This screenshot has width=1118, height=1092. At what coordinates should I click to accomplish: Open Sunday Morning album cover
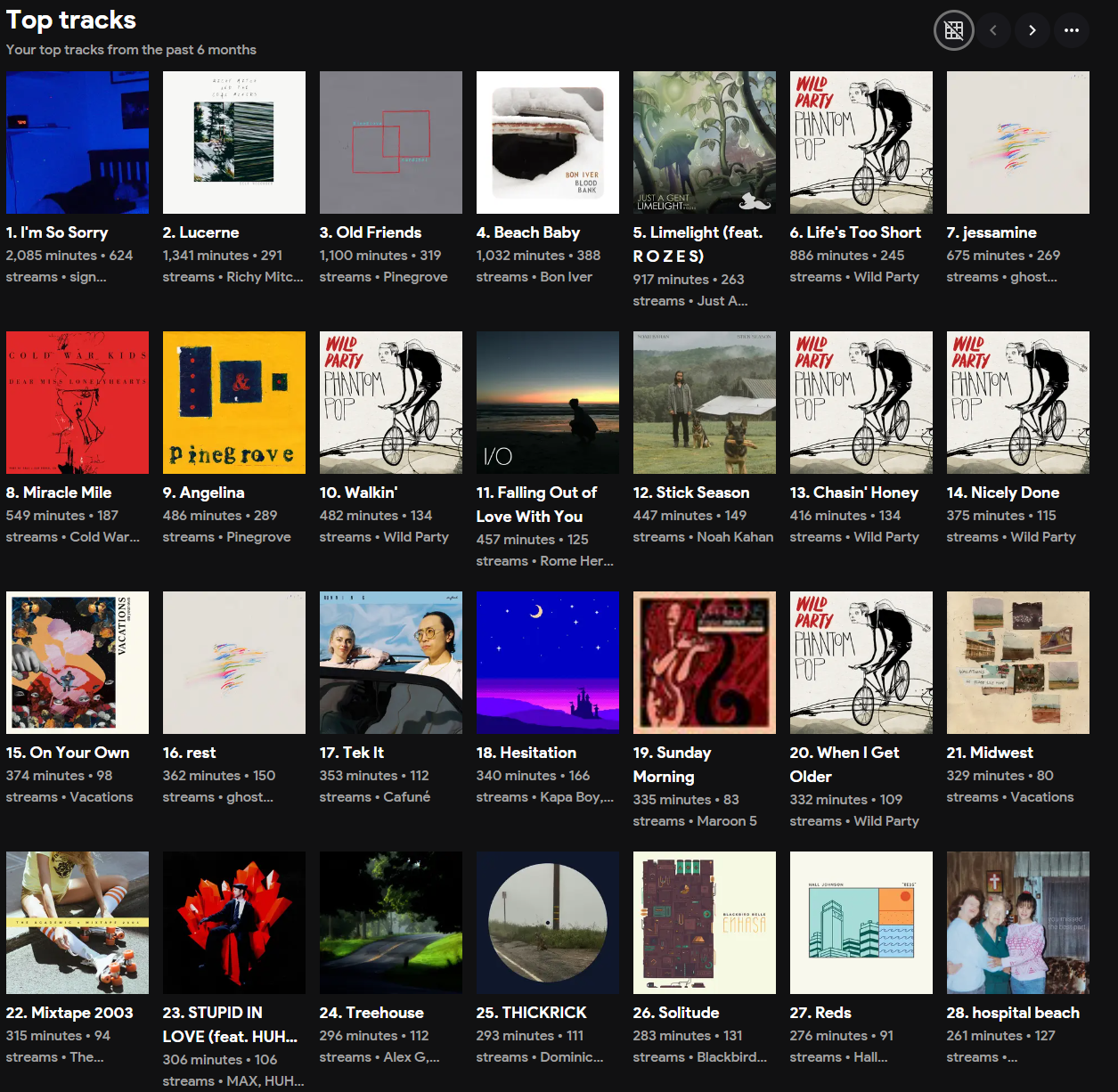705,663
